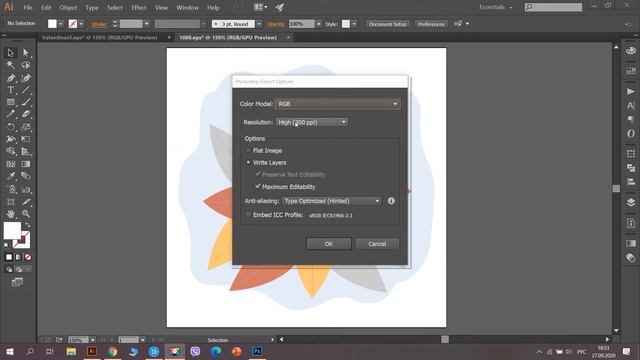Open the fill color dropdown arrow
The width and height of the screenshot is (640, 360).
[60, 24]
